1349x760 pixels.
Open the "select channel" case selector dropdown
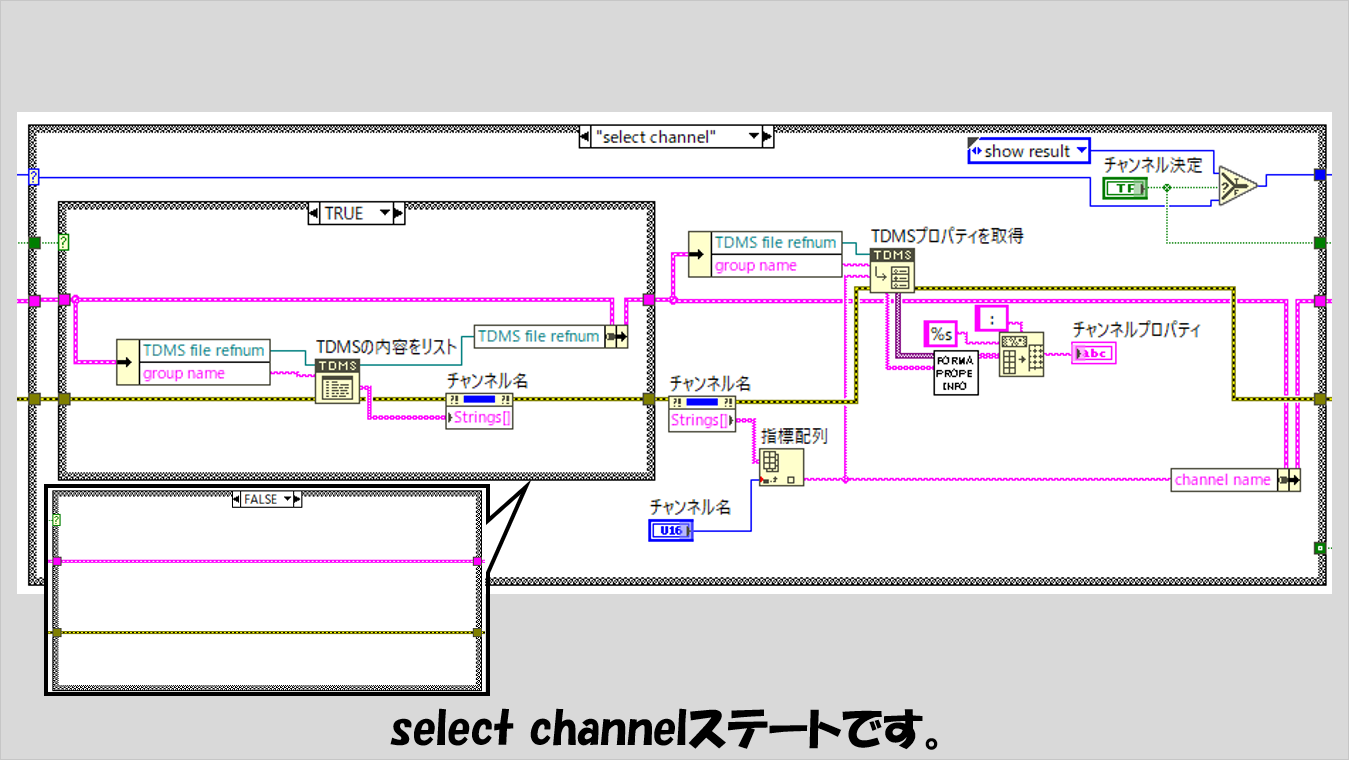pos(755,137)
